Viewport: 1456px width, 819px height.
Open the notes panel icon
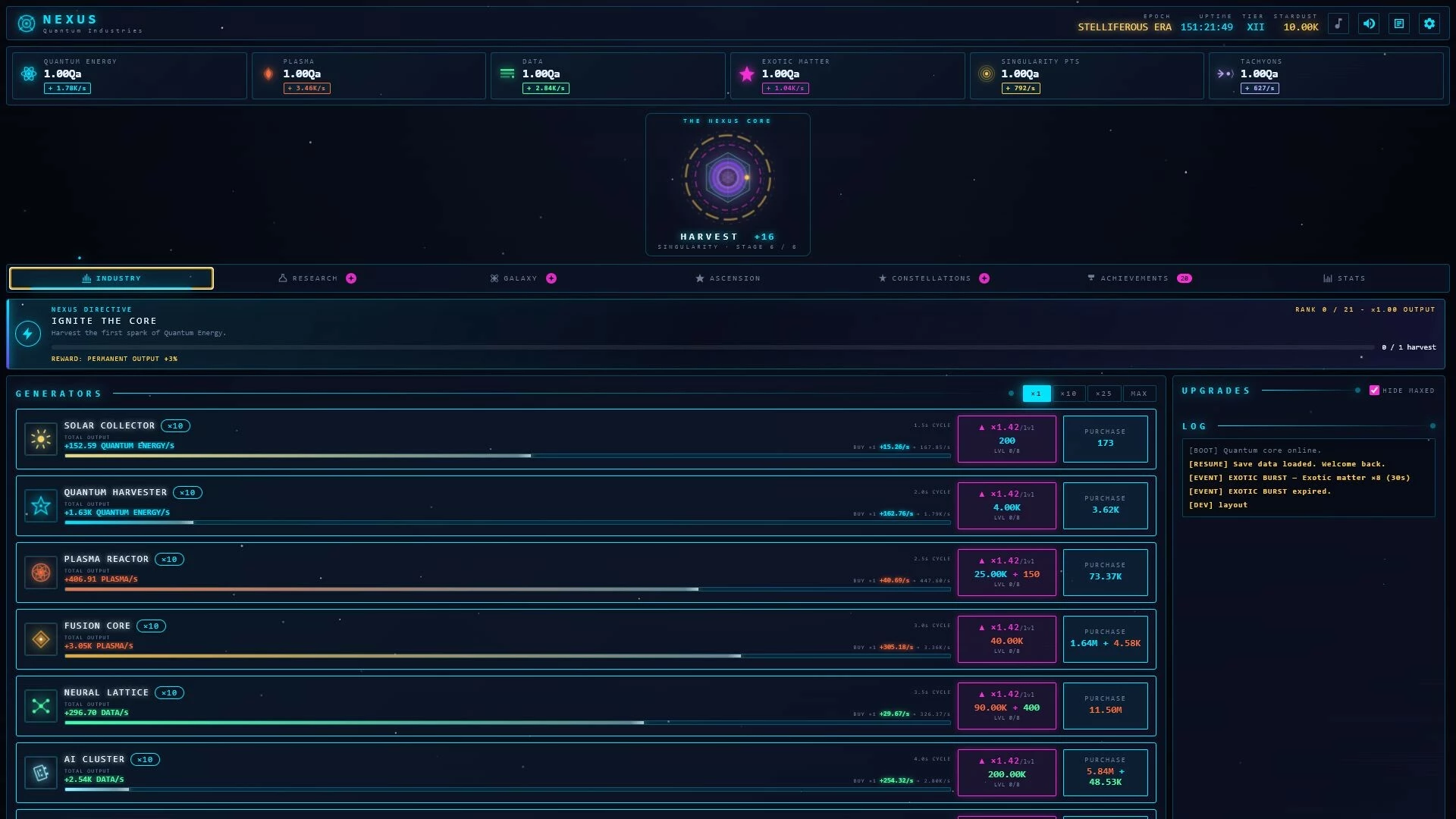pyautogui.click(x=1399, y=24)
